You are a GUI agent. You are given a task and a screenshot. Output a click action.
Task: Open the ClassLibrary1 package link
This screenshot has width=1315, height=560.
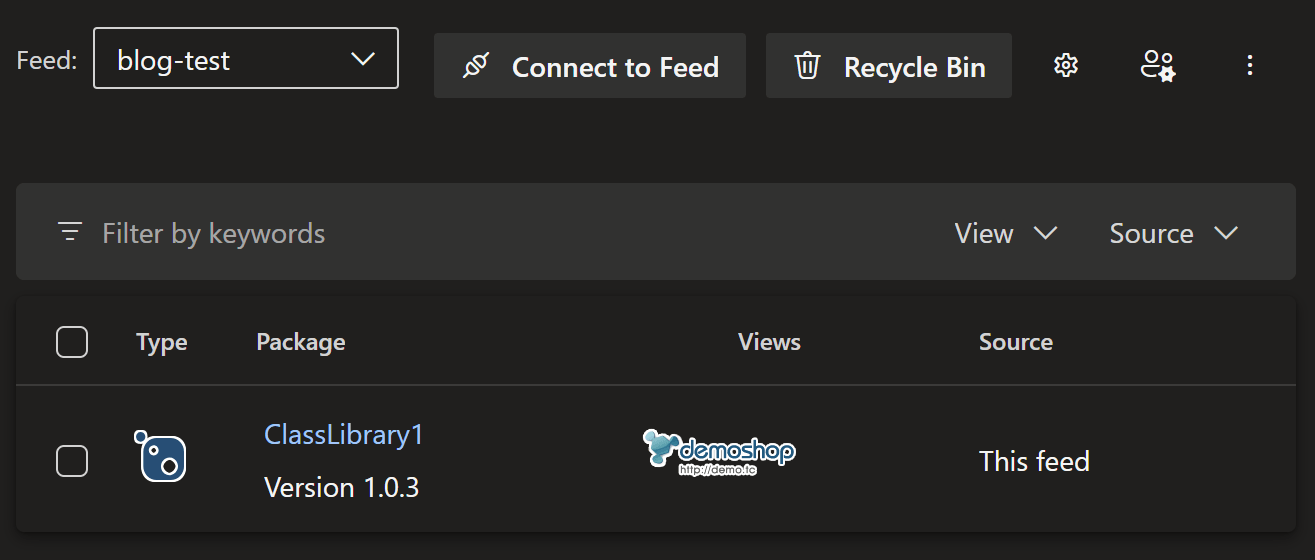point(344,435)
